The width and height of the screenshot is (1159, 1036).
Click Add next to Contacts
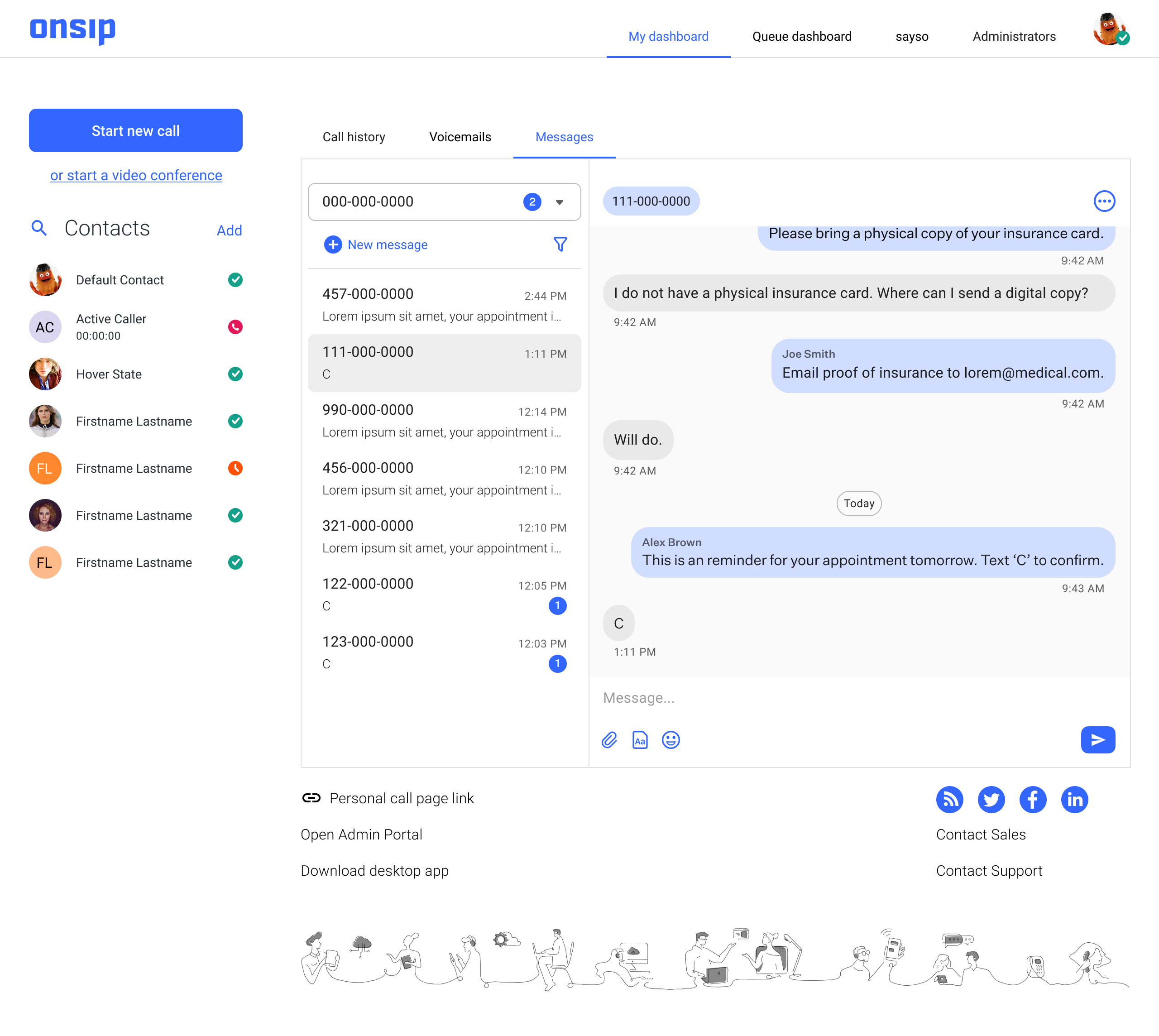(x=230, y=230)
